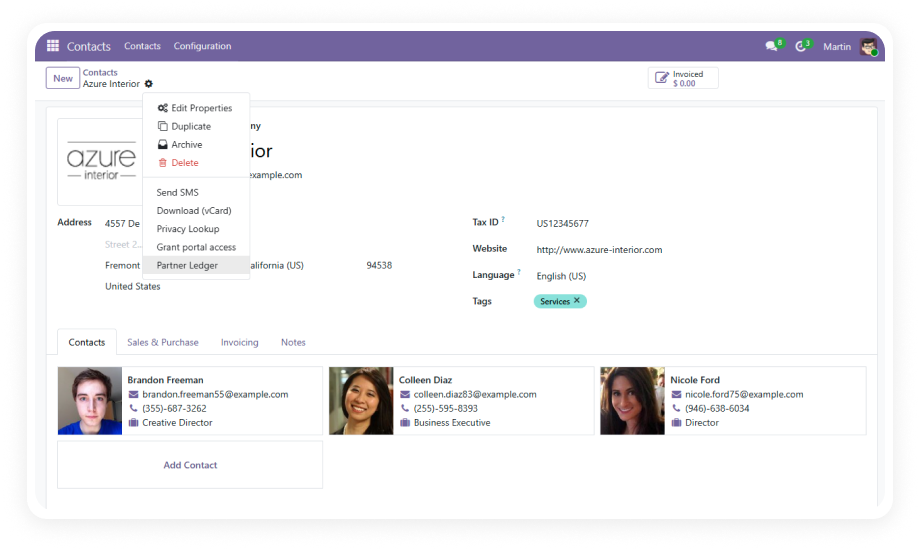This screenshot has width=920, height=550.
Task: Switch to the Invoicing tab
Action: tap(239, 342)
